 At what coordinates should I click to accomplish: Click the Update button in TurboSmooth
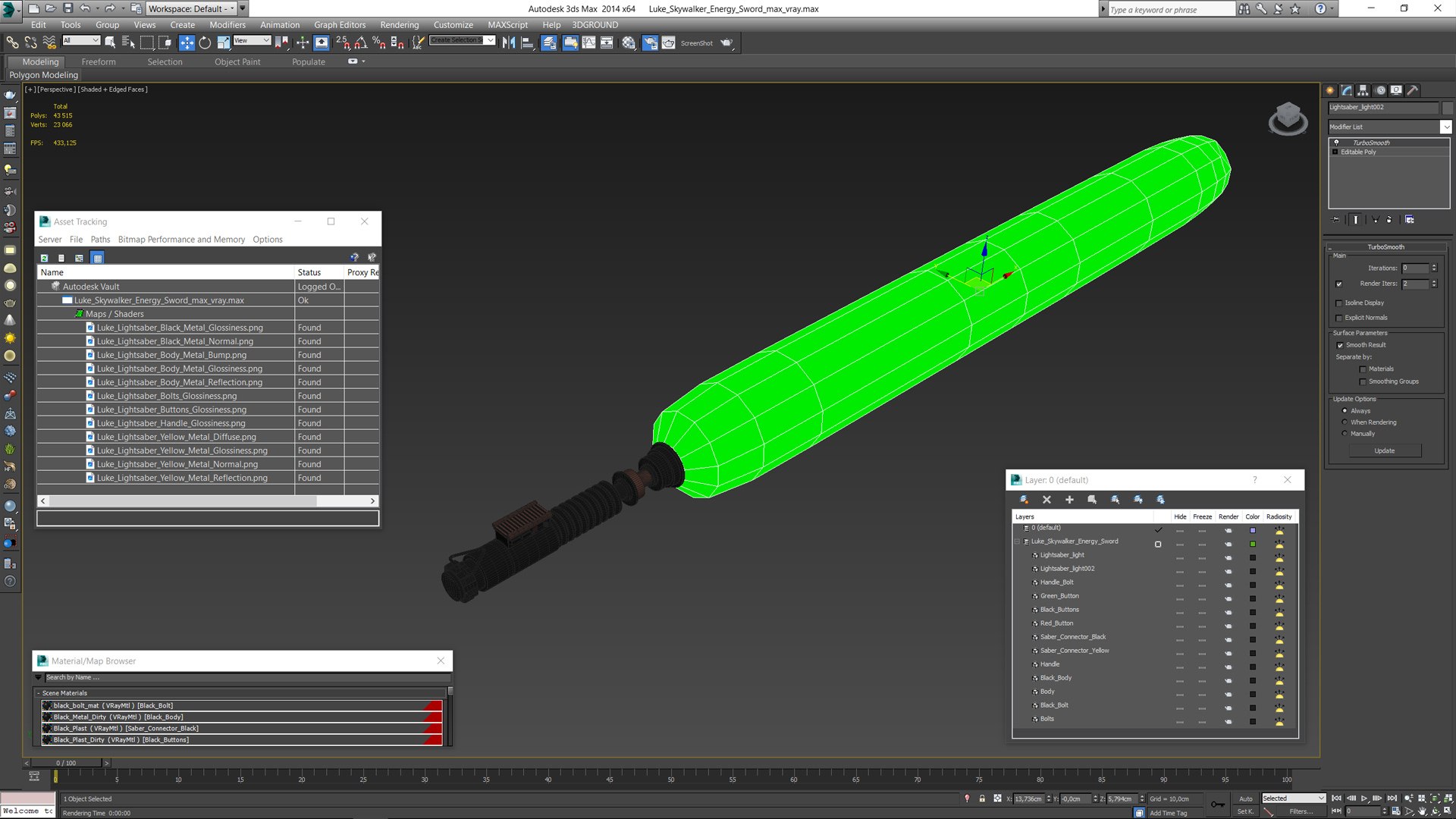[x=1385, y=450]
